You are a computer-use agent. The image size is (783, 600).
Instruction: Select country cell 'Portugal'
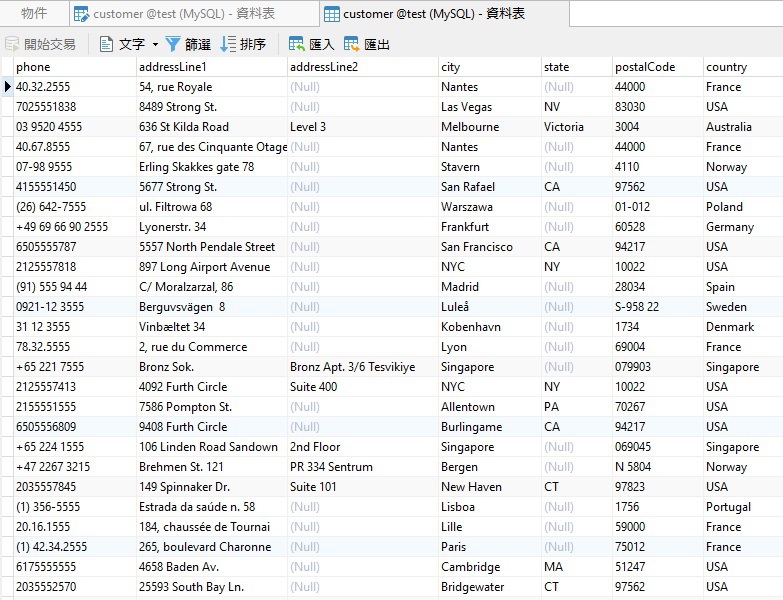pos(743,507)
